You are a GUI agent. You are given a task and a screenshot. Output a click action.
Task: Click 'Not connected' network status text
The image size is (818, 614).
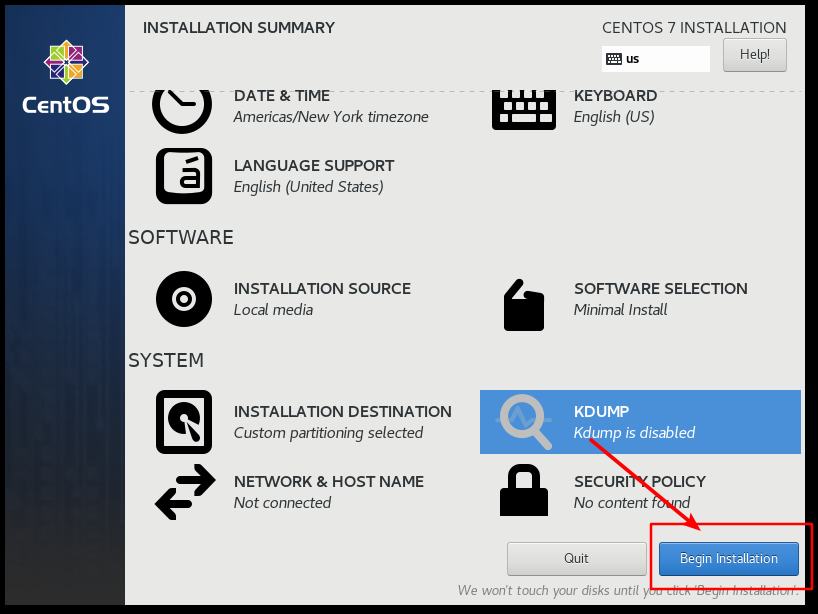(282, 503)
